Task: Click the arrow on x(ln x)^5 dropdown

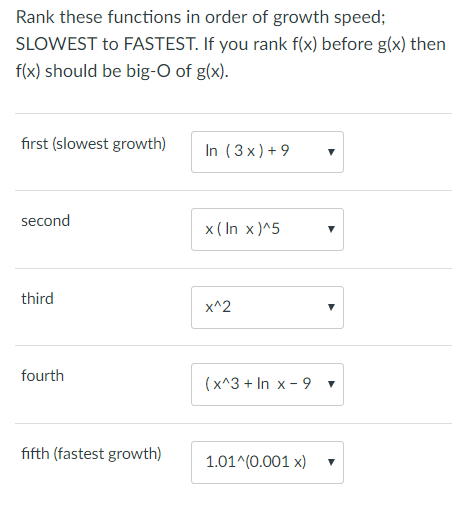Action: [331, 229]
